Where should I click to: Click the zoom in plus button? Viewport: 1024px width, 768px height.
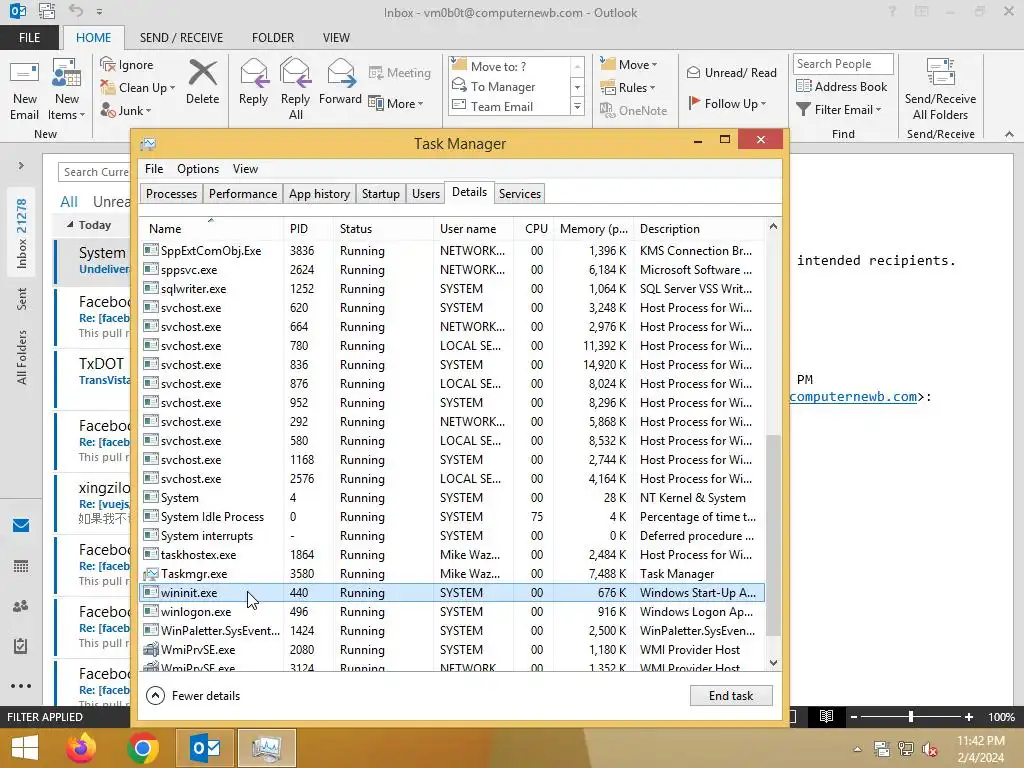[x=968, y=716]
